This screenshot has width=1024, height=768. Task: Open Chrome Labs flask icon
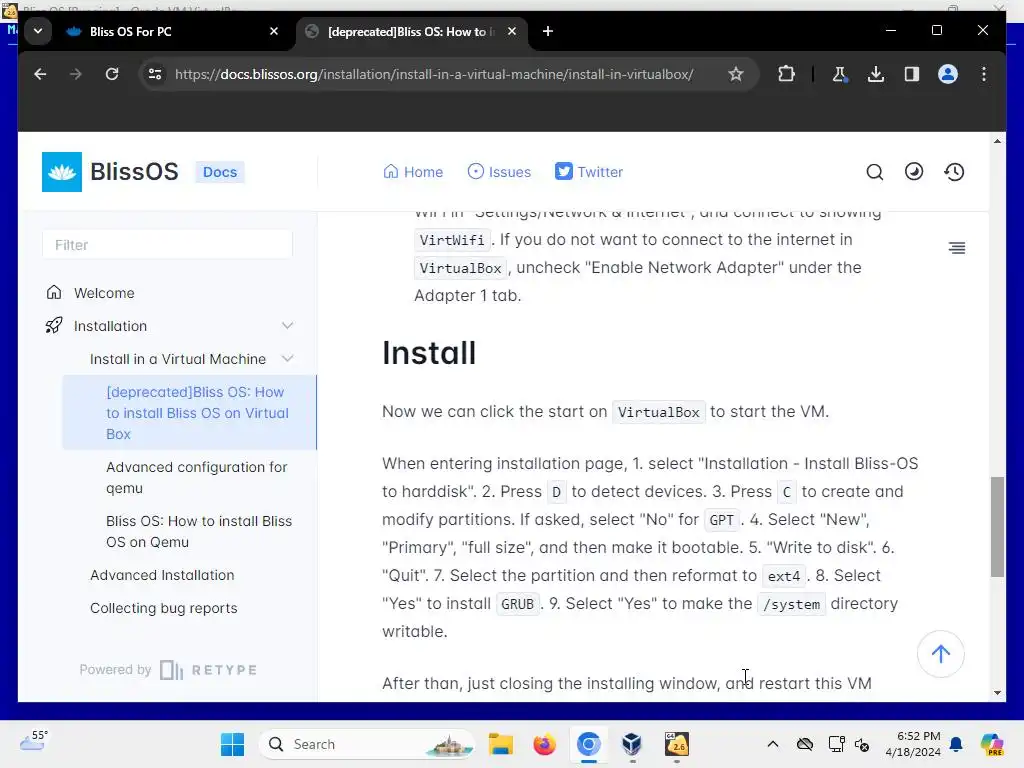pyautogui.click(x=840, y=74)
